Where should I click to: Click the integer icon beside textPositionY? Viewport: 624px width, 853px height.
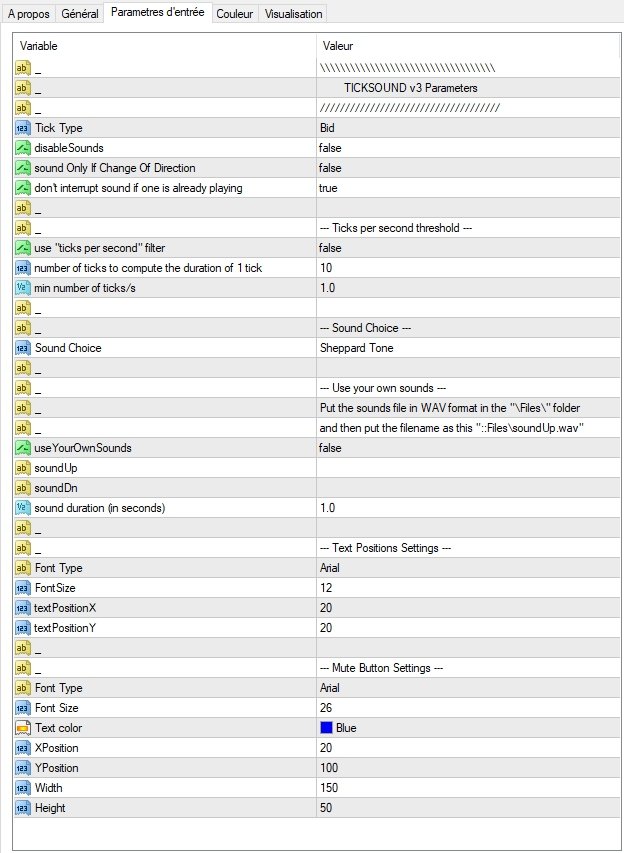pyautogui.click(x=23, y=628)
